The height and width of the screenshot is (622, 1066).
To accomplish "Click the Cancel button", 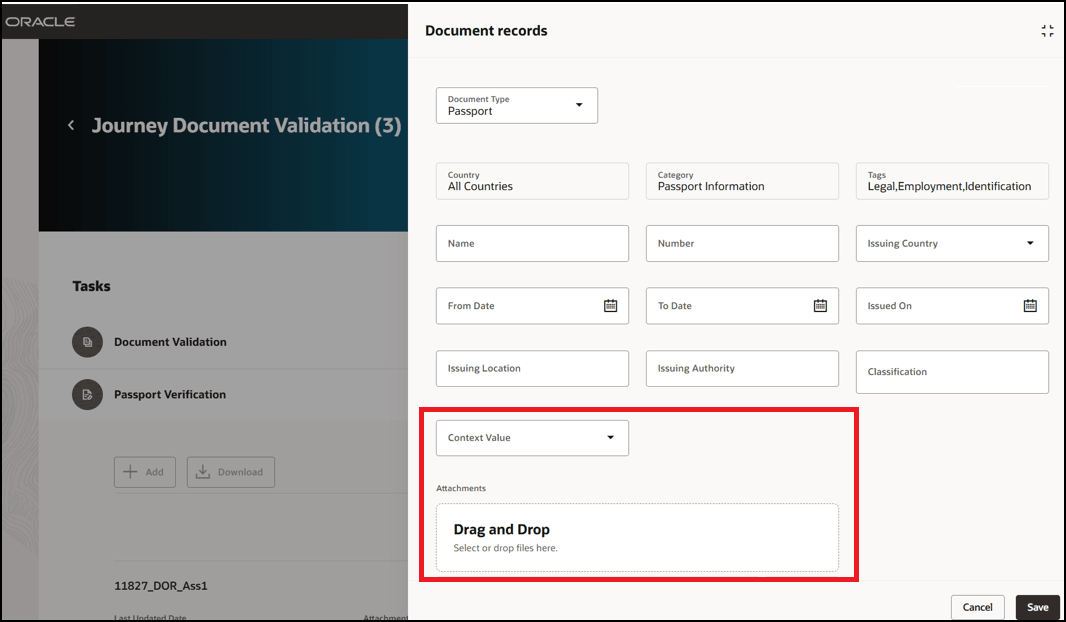I will 978,607.
